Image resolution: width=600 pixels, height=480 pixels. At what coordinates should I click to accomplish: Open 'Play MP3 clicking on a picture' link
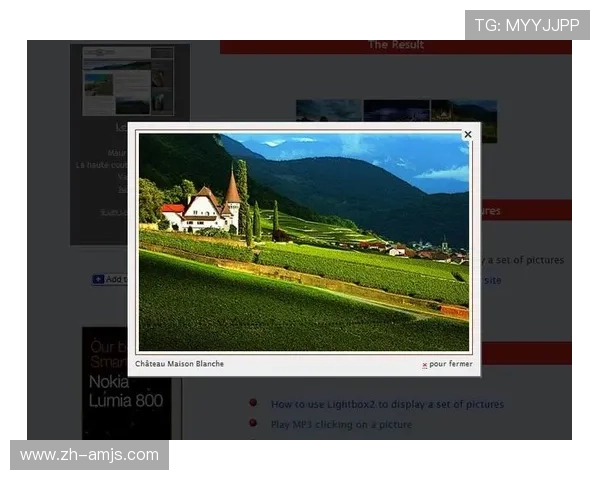pos(341,424)
